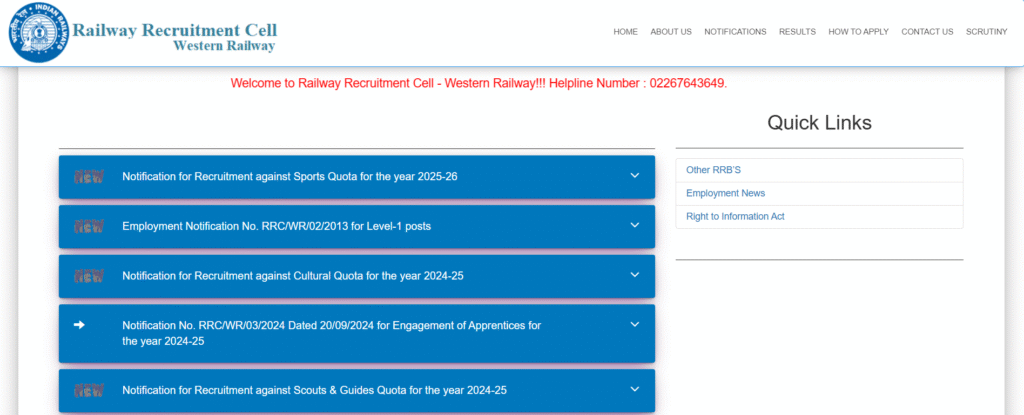Open the ABOUT US menu item
This screenshot has width=1024, height=415.
point(670,32)
